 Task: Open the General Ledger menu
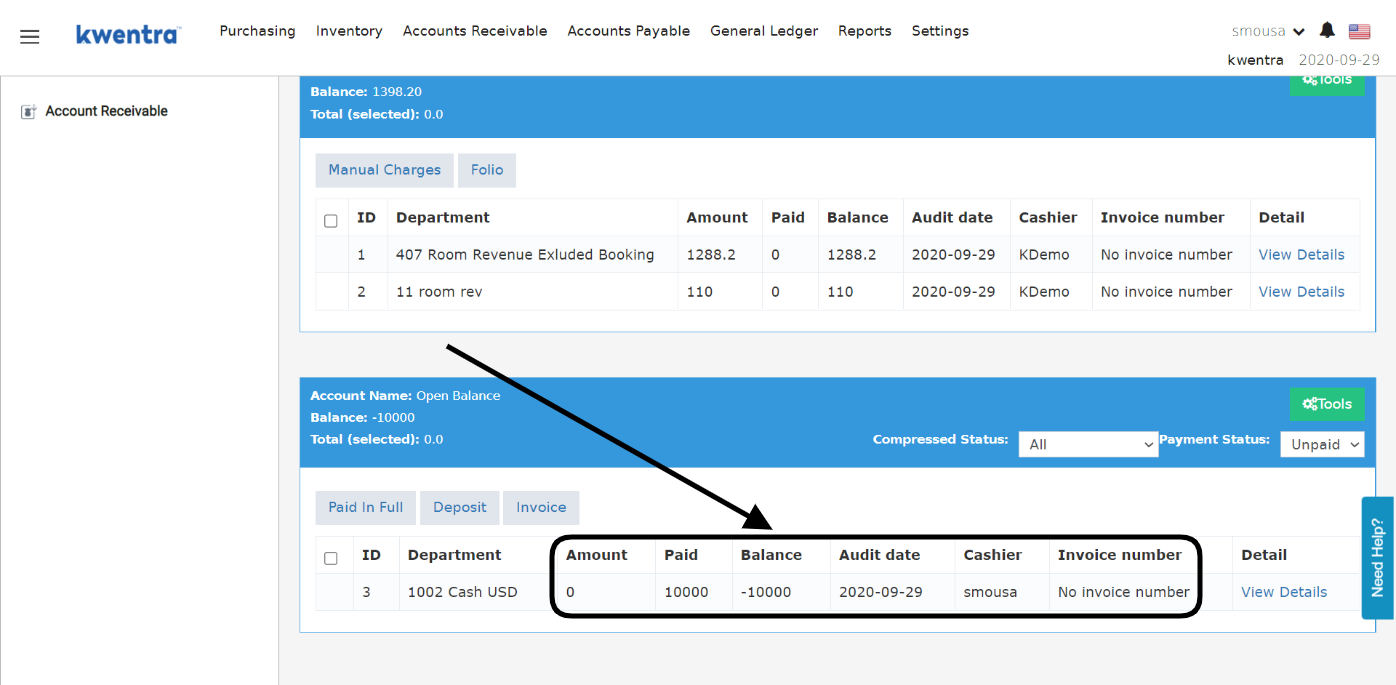pyautogui.click(x=764, y=31)
